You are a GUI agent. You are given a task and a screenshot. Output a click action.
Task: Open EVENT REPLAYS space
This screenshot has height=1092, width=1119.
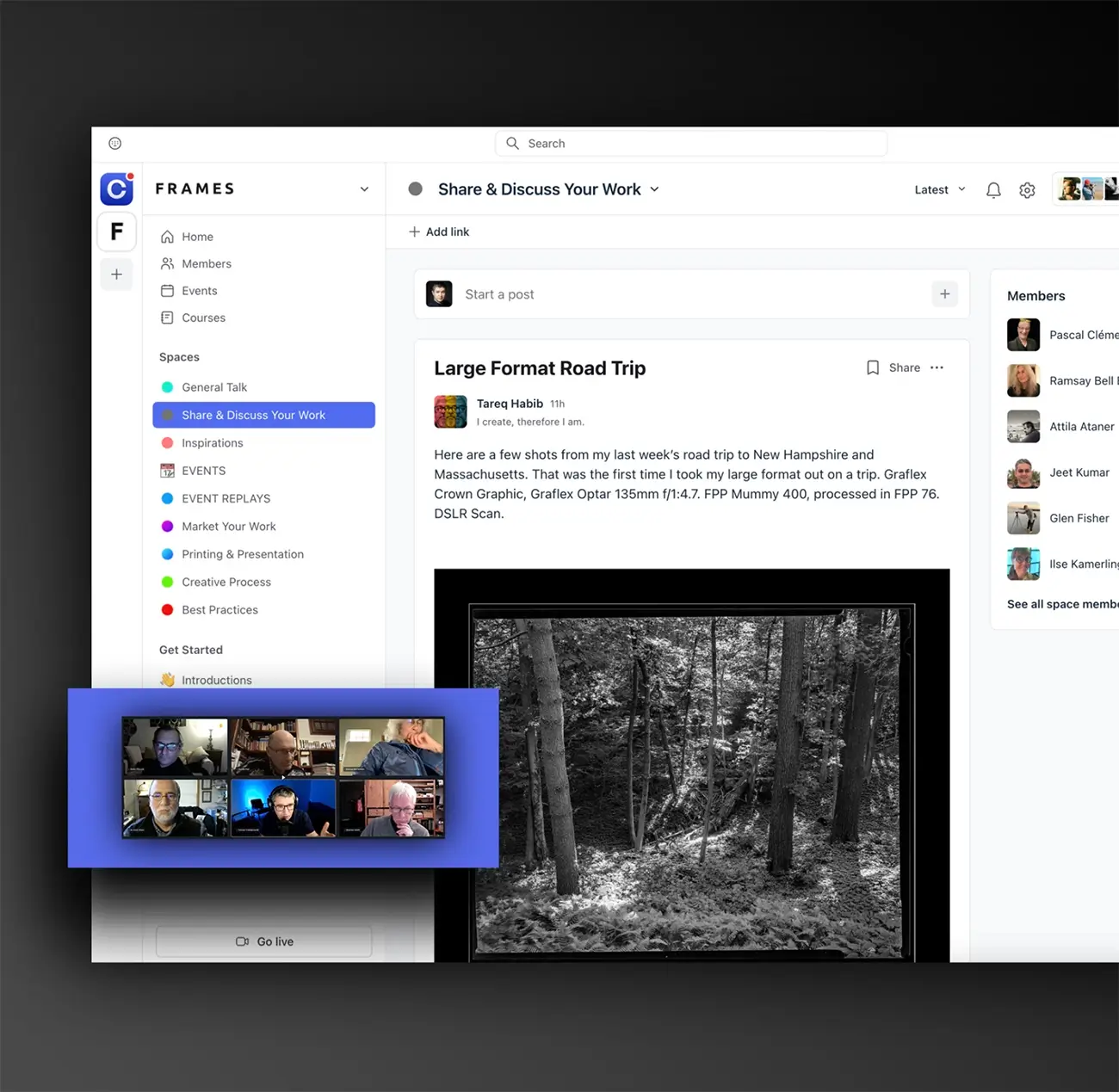click(x=263, y=498)
